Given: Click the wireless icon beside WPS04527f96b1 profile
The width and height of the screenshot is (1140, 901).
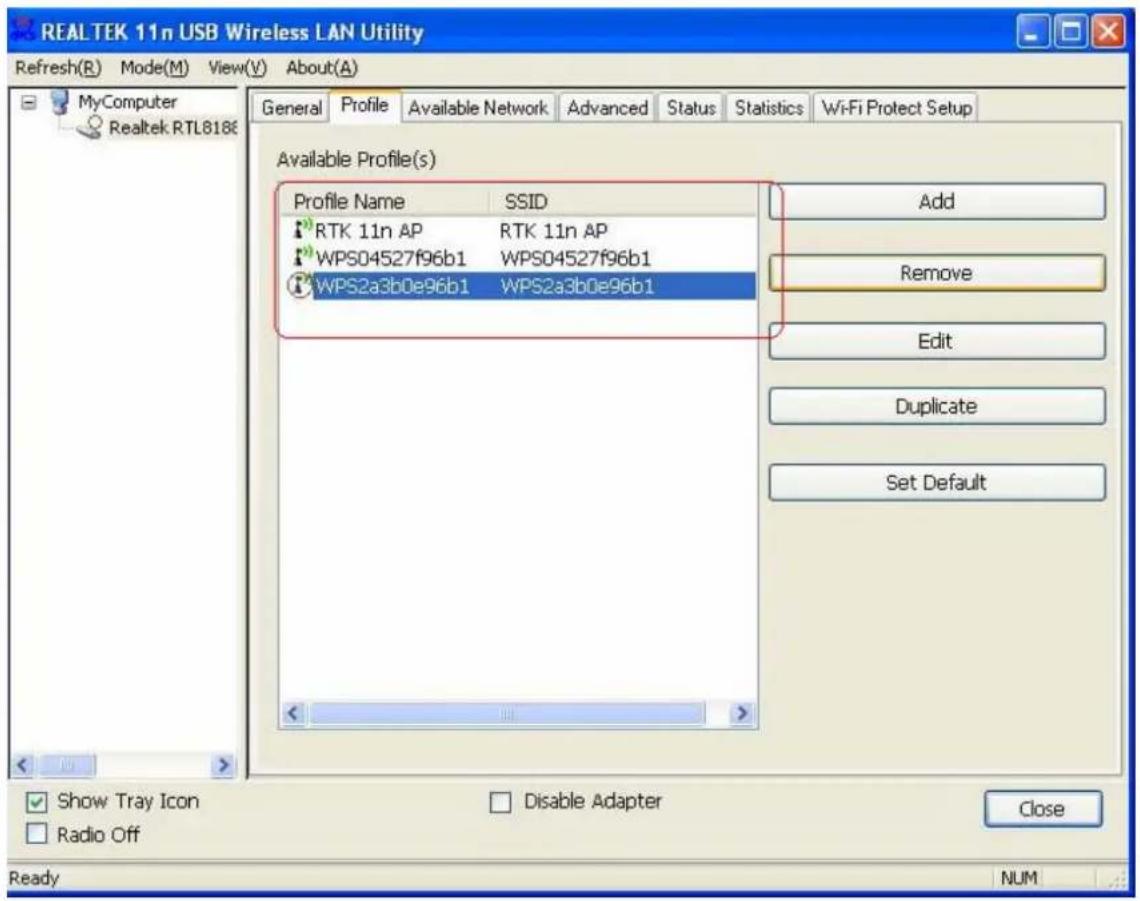Looking at the screenshot, I should click(x=303, y=257).
